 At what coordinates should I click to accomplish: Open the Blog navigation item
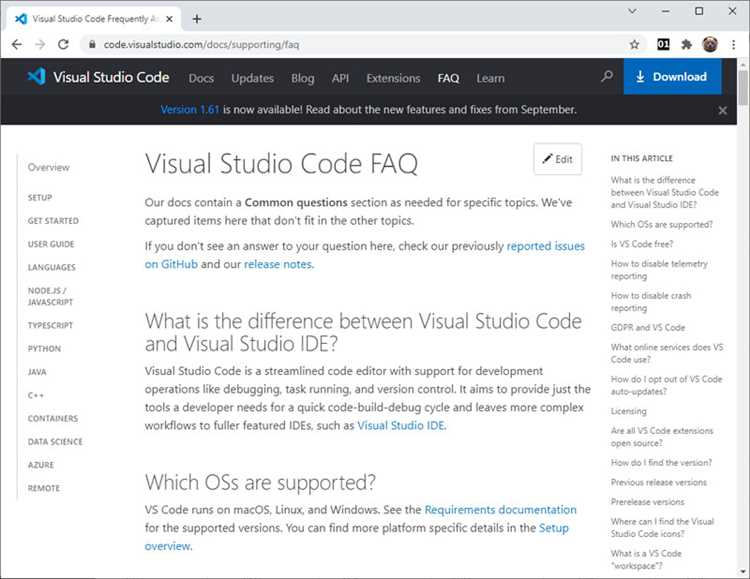303,78
